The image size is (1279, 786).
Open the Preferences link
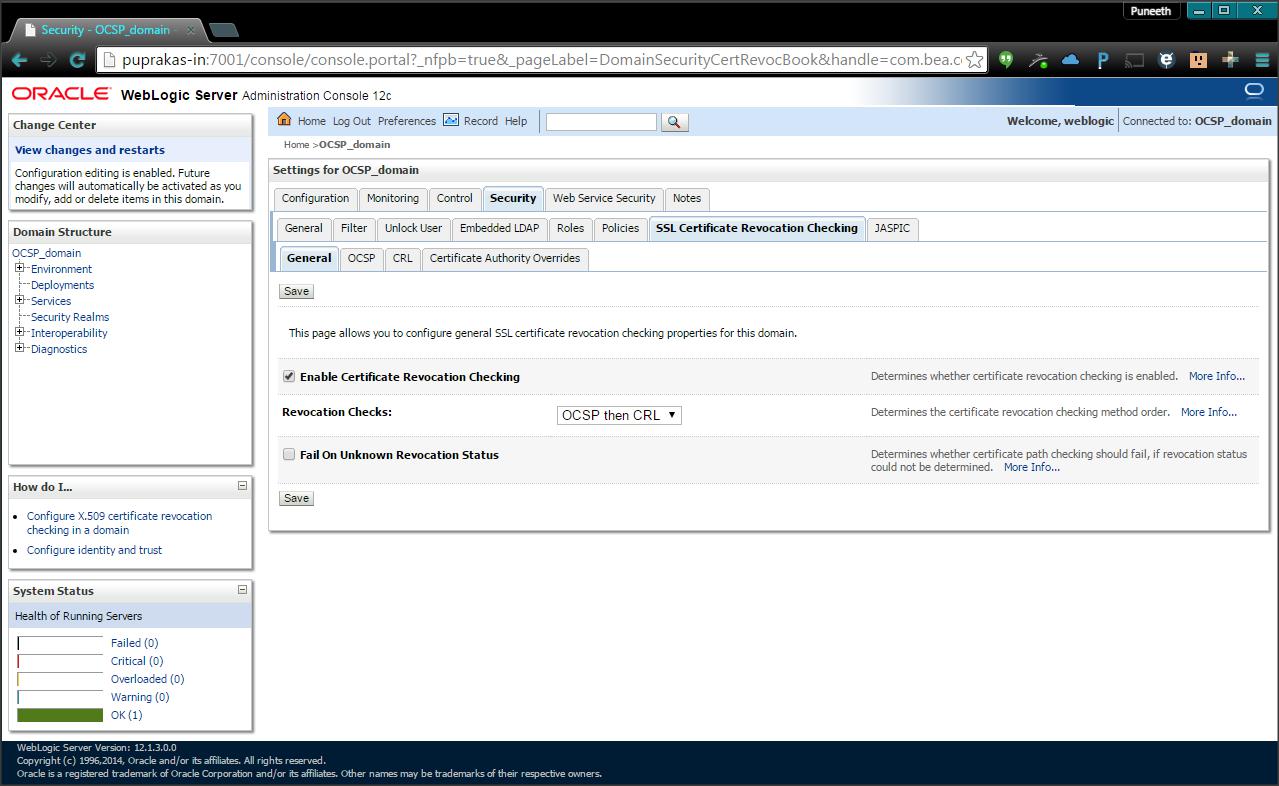click(407, 121)
